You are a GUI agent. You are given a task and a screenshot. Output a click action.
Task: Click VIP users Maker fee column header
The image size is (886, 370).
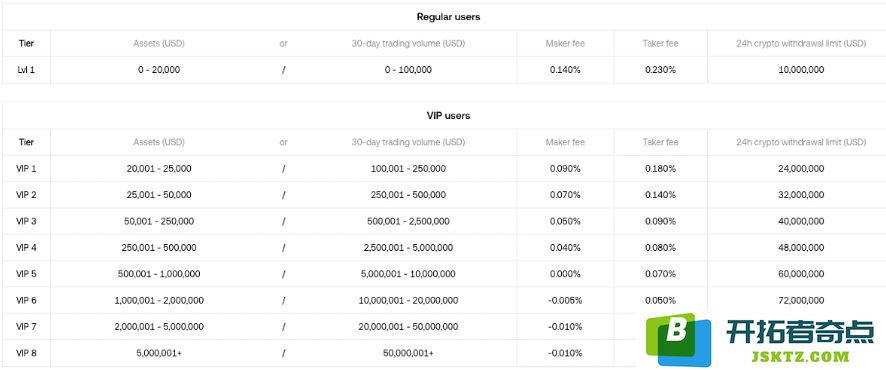pyautogui.click(x=565, y=142)
